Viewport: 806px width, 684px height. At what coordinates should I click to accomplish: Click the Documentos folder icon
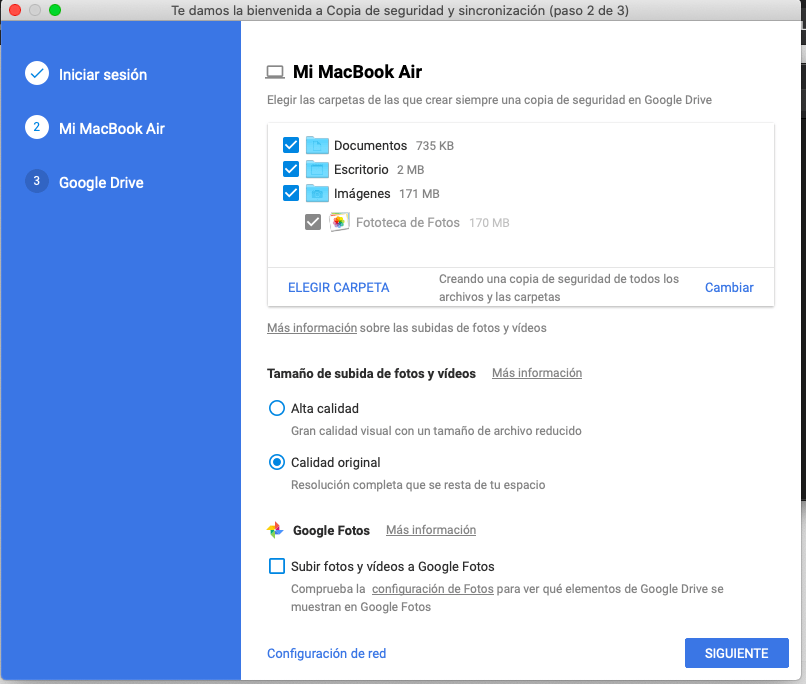(x=317, y=145)
